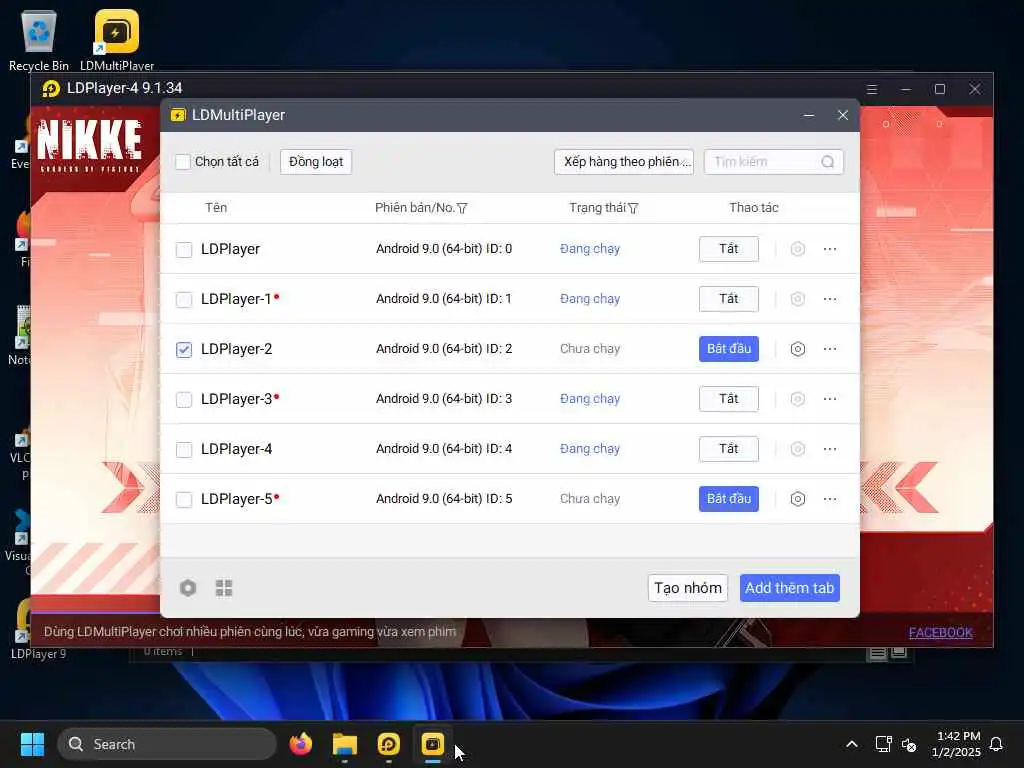Click the settings gear in LDPlayer-3 row

tap(797, 399)
